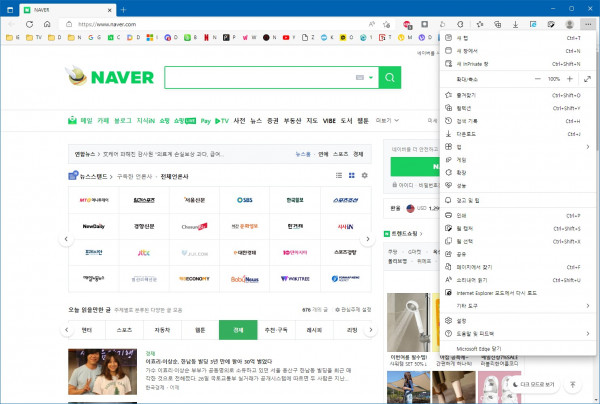Open the couple photo article thumbnail
600x404 pixels.
pos(103,371)
